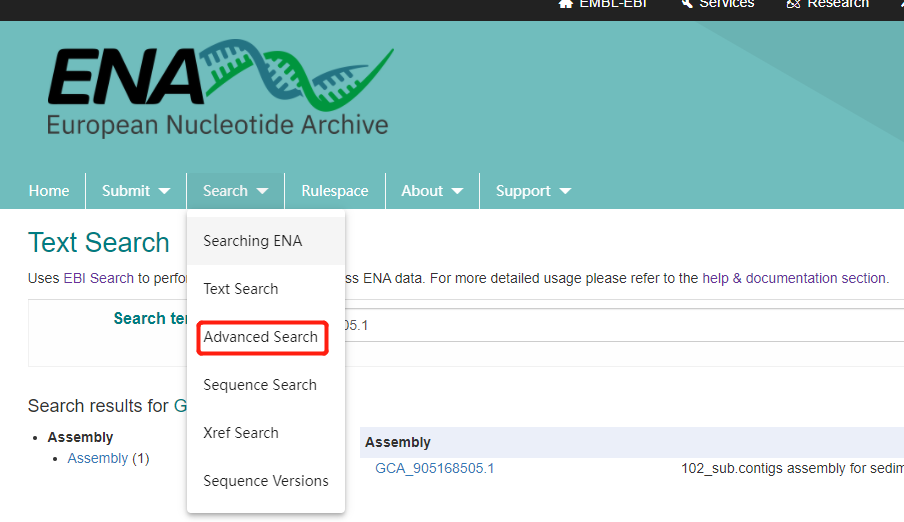This screenshot has height=522, width=904.
Task: Choose Xref Search menu entry
Action: tap(241, 433)
